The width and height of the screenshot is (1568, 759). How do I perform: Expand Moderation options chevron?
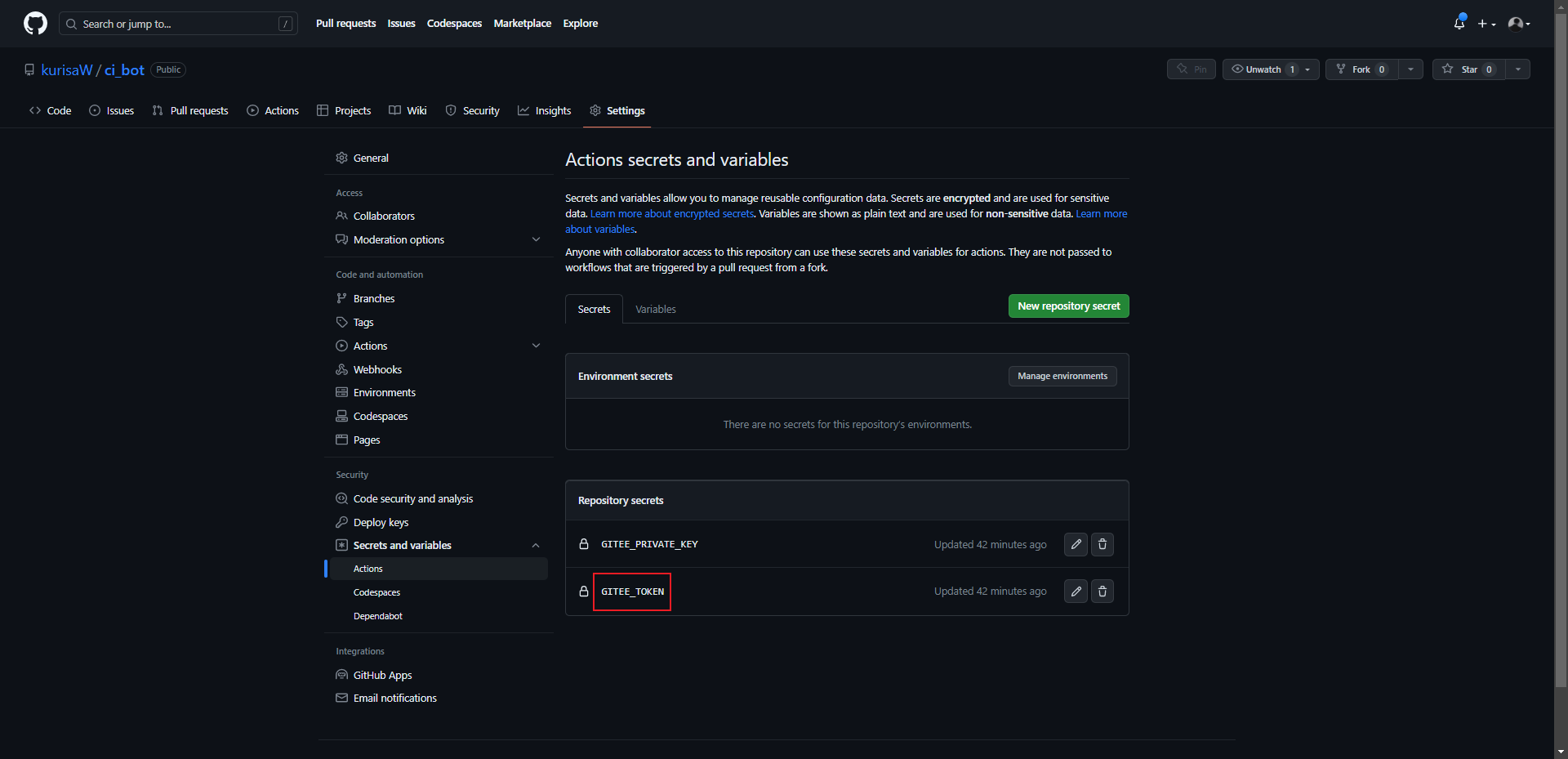(536, 240)
